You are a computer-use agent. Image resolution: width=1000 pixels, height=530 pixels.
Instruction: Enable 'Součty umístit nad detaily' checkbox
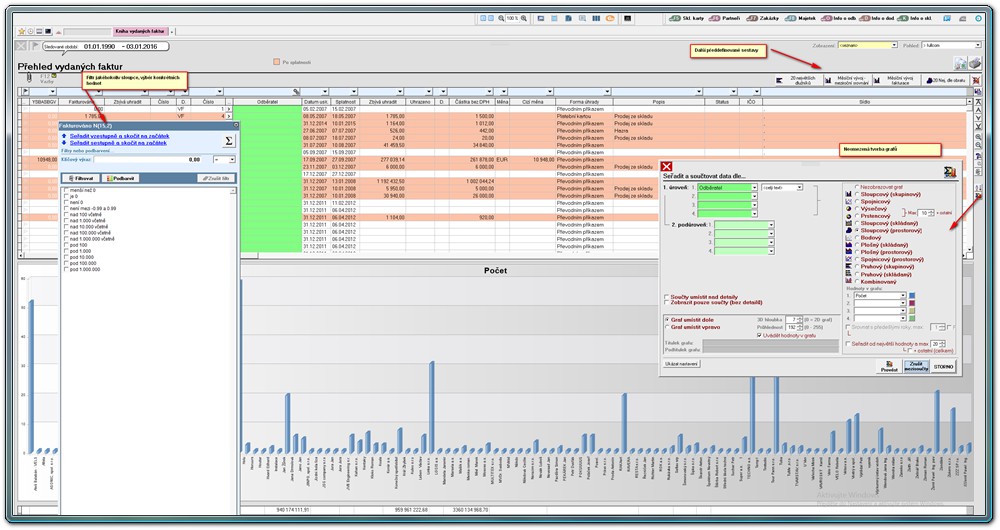coord(667,297)
